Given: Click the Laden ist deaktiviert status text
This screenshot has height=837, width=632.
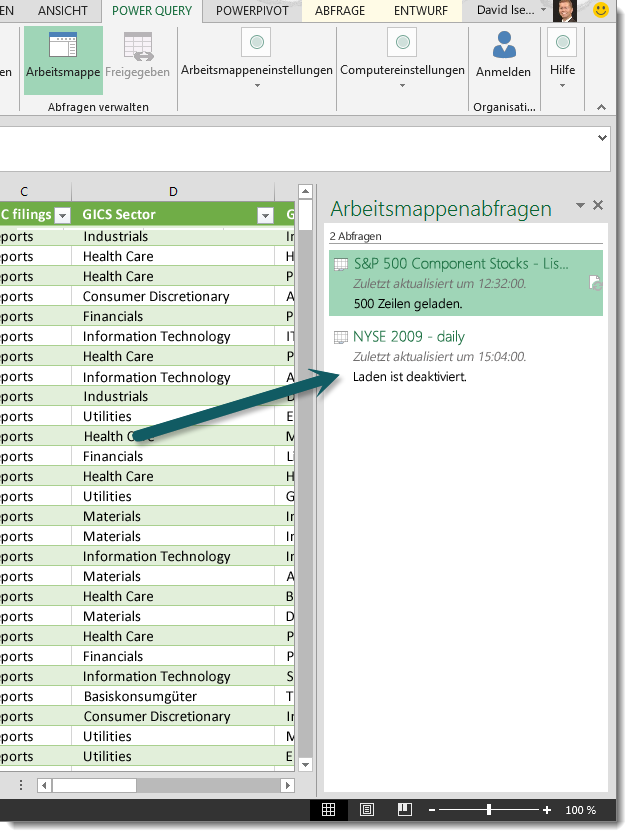Looking at the screenshot, I should point(409,377).
